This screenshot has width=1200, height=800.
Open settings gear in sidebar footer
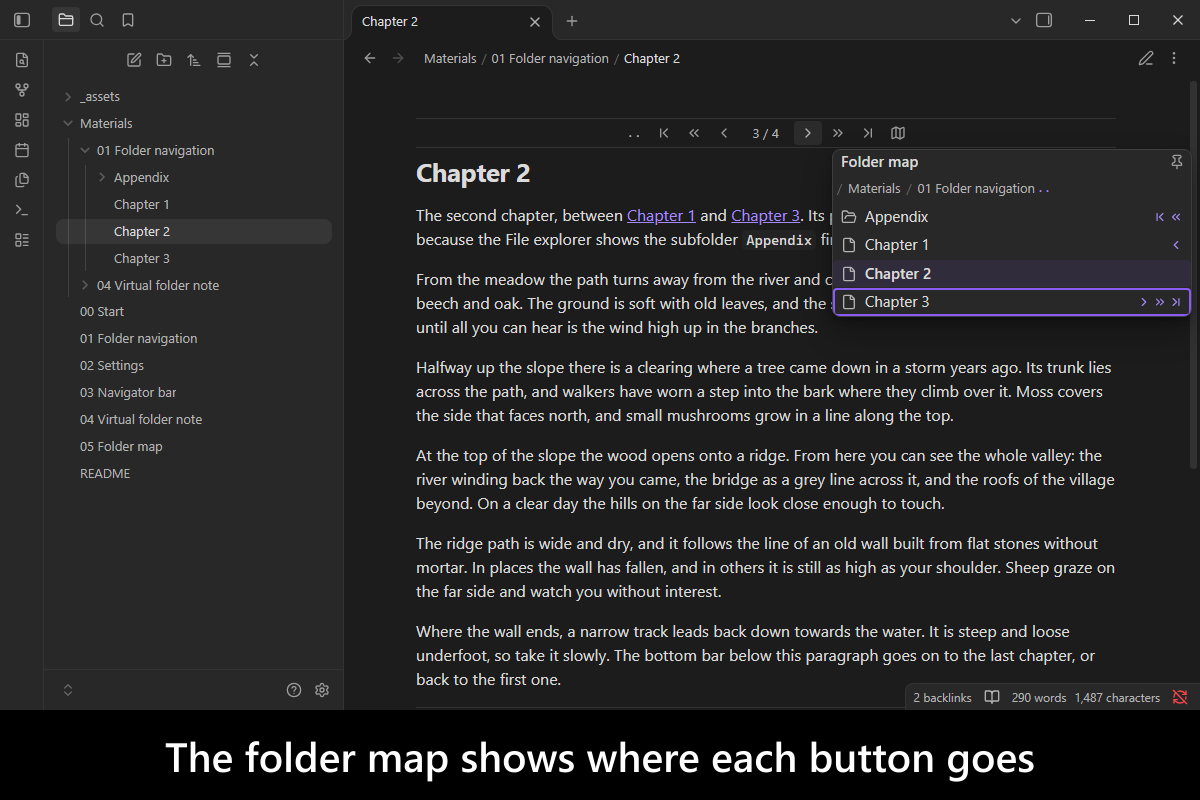[322, 690]
